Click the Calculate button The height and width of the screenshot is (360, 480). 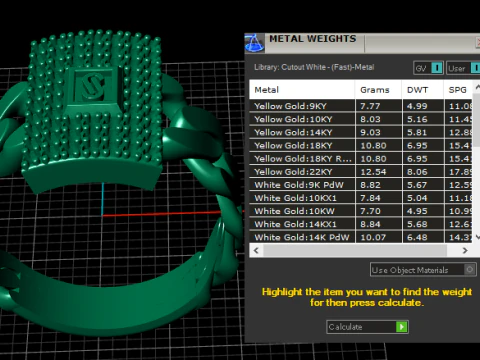coord(367,327)
